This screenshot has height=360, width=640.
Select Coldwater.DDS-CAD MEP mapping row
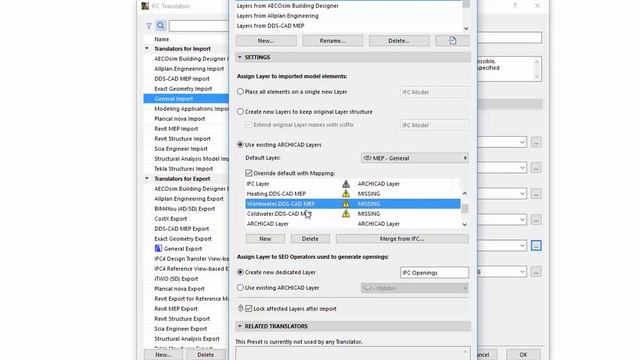coord(353,213)
